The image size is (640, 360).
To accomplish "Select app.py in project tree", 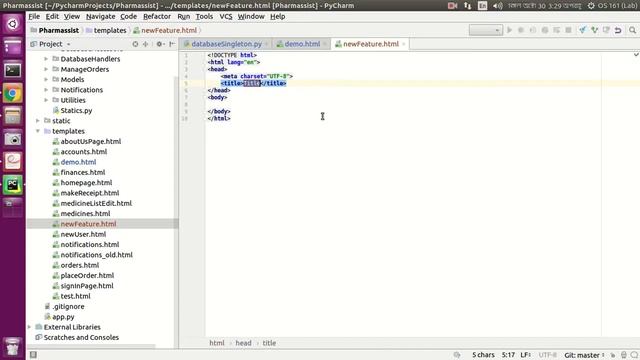I will [x=63, y=317].
